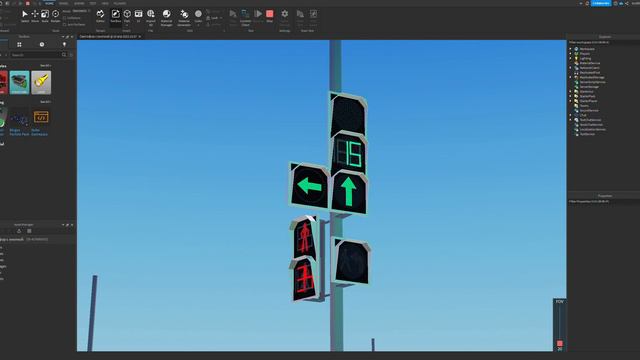Switch to the MODEL ribbon tab
The height and width of the screenshot is (360, 640).
click(64, 3)
